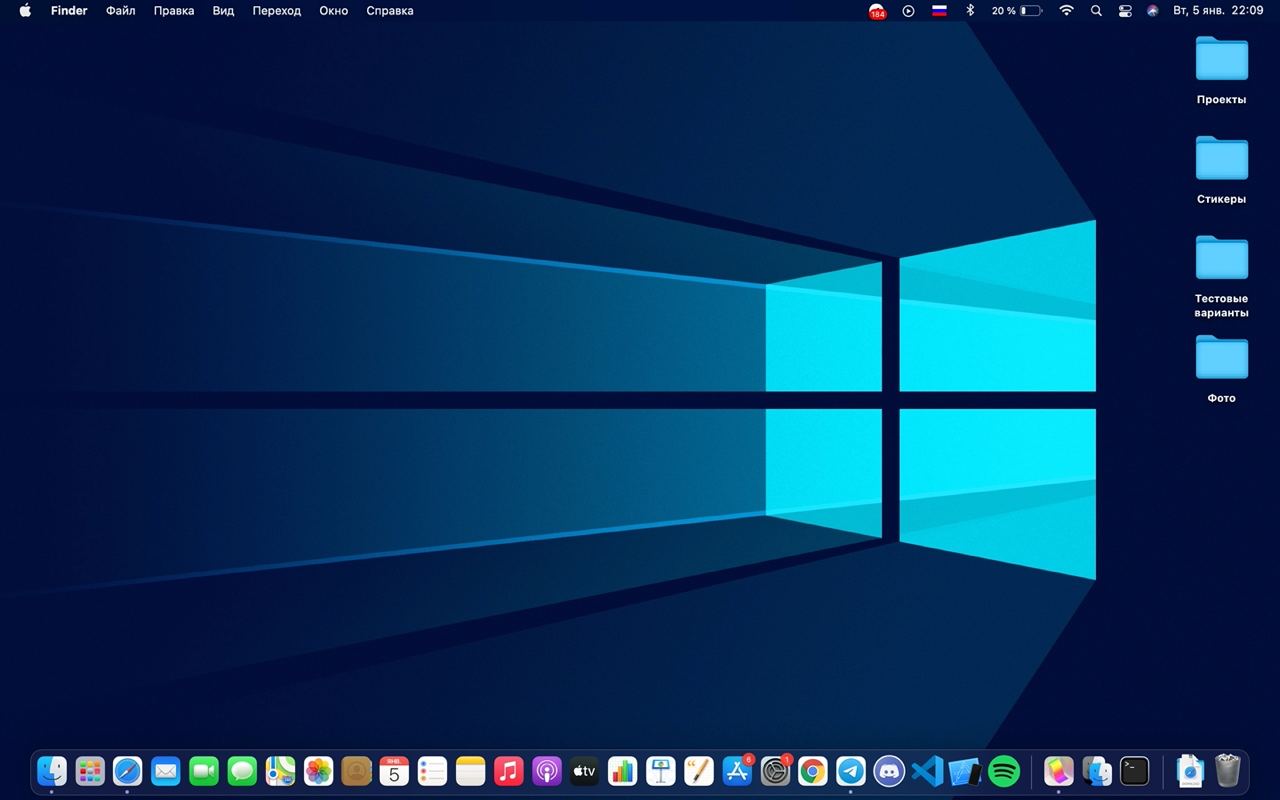Open Messages from the dock
The image size is (1280, 800).
click(242, 771)
